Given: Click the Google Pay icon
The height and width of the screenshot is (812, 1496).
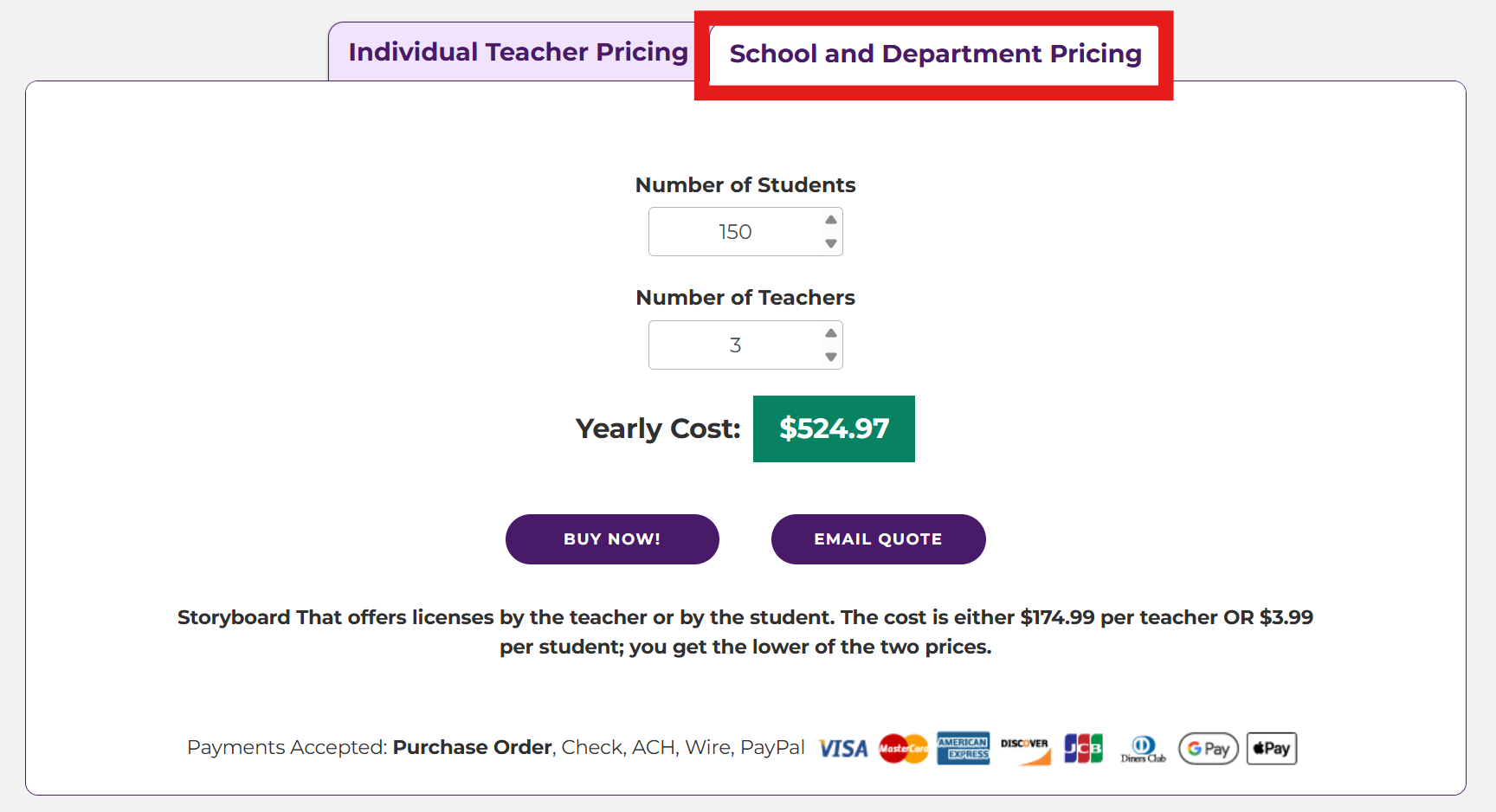Looking at the screenshot, I should 1208,749.
